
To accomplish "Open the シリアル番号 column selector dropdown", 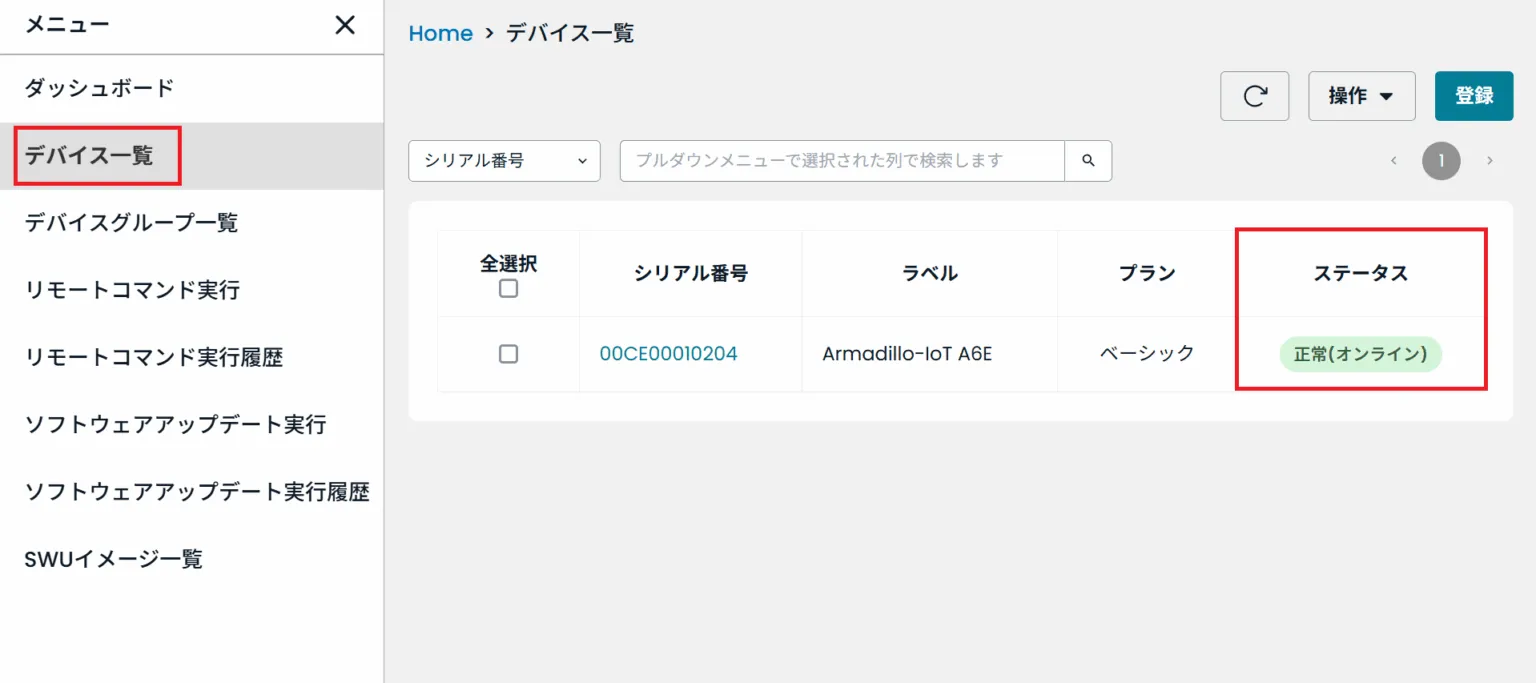I will point(503,160).
